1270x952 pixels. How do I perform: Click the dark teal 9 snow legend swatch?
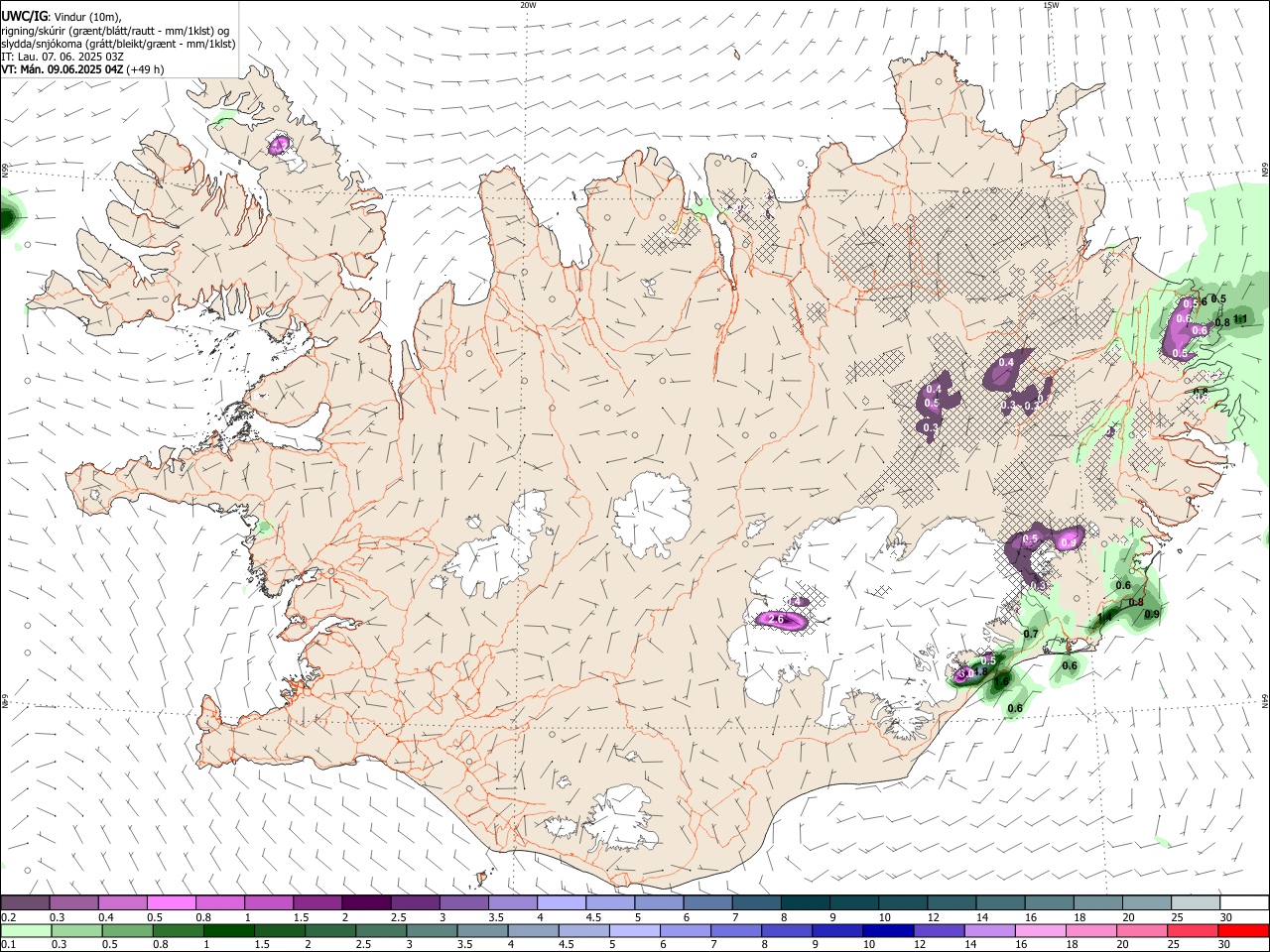tap(851, 902)
